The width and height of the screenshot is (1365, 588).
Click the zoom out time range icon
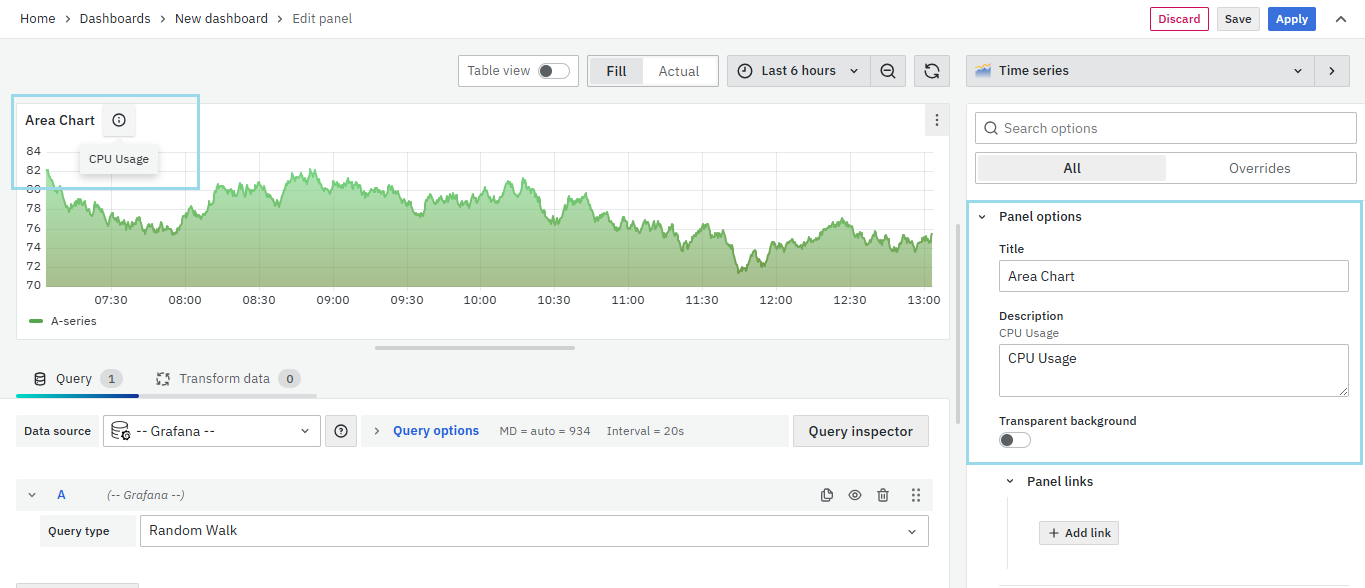click(x=888, y=71)
